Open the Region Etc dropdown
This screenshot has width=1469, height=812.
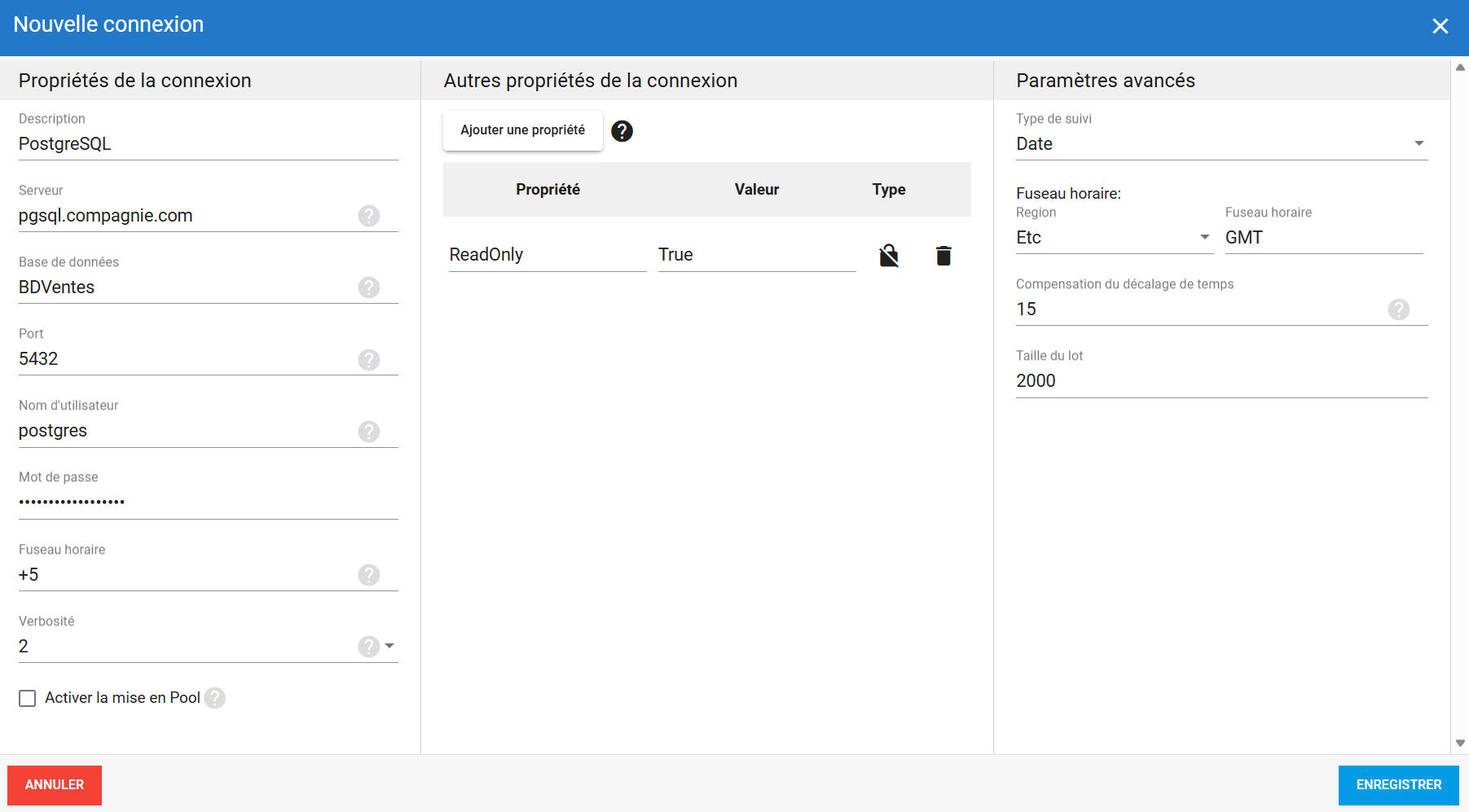pyautogui.click(x=1115, y=238)
